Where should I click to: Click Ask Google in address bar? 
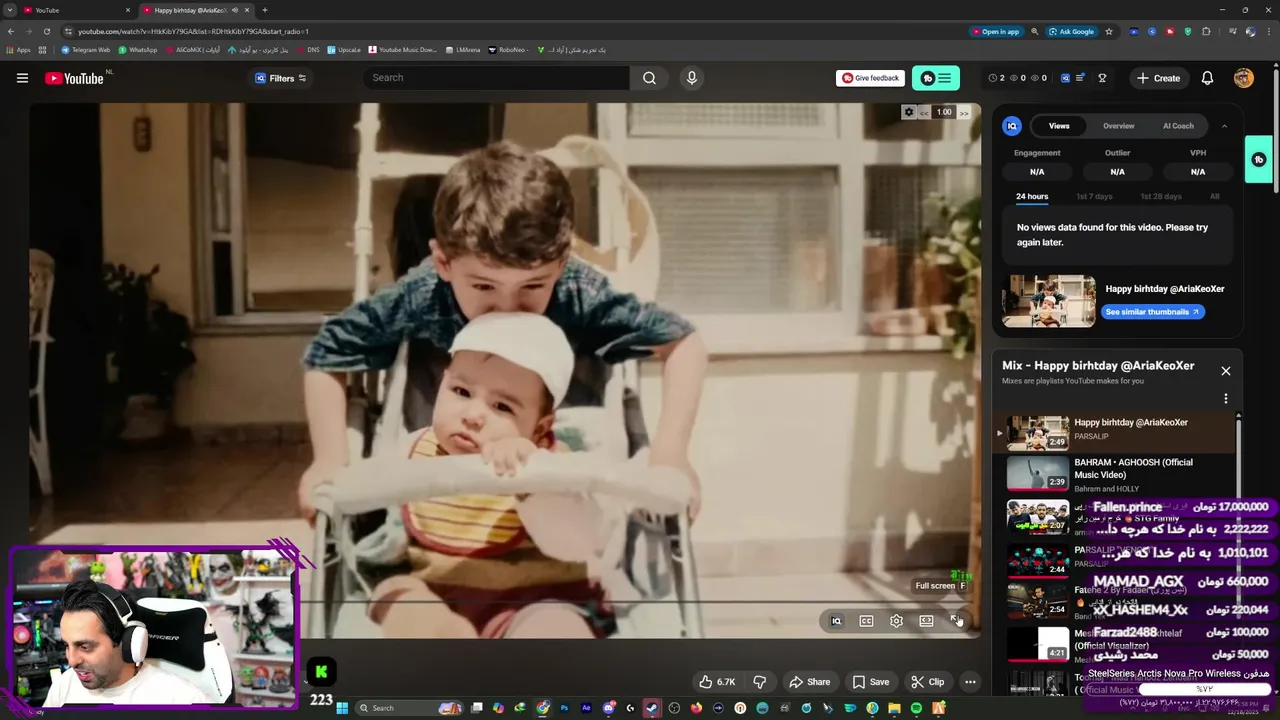click(x=1071, y=31)
